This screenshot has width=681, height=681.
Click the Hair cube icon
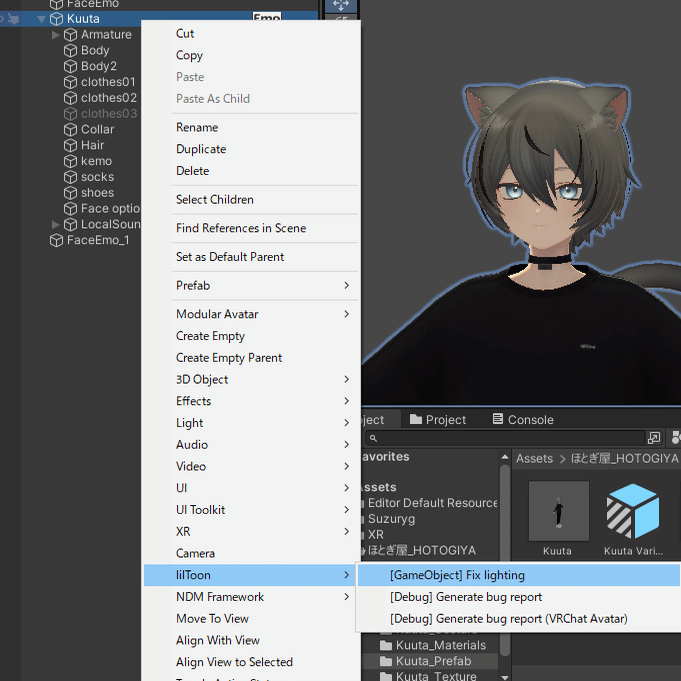(70, 145)
